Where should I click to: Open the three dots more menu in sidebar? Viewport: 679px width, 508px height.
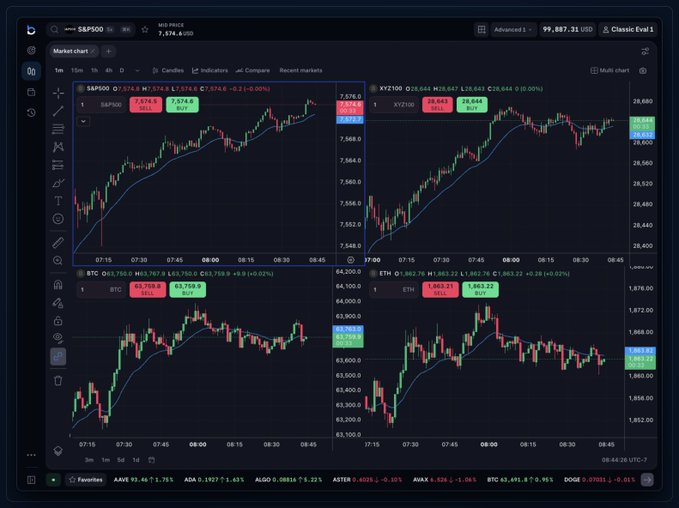(x=31, y=455)
